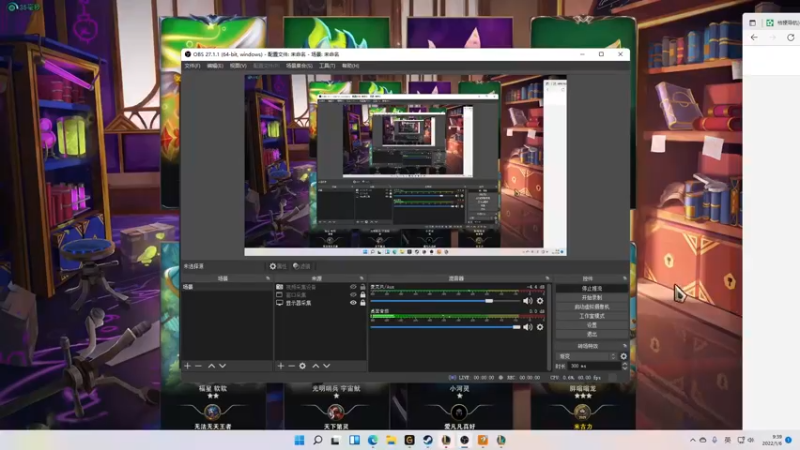Click the Start Recording button

pos(592,297)
